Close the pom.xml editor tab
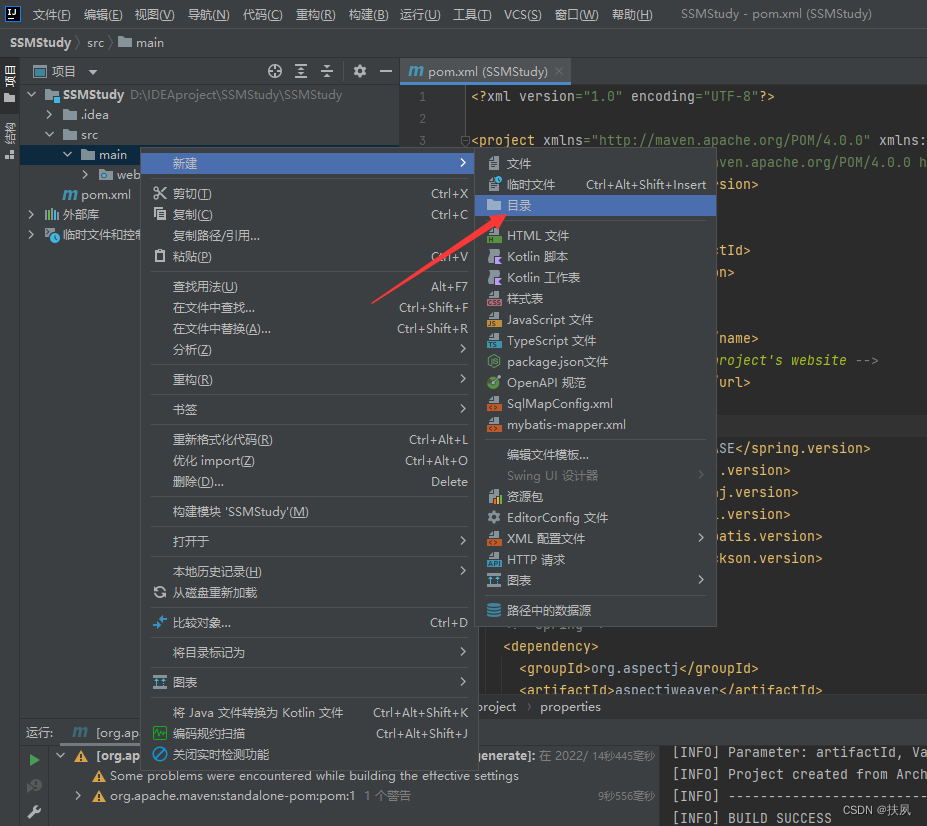The image size is (927, 826). pyautogui.click(x=559, y=72)
